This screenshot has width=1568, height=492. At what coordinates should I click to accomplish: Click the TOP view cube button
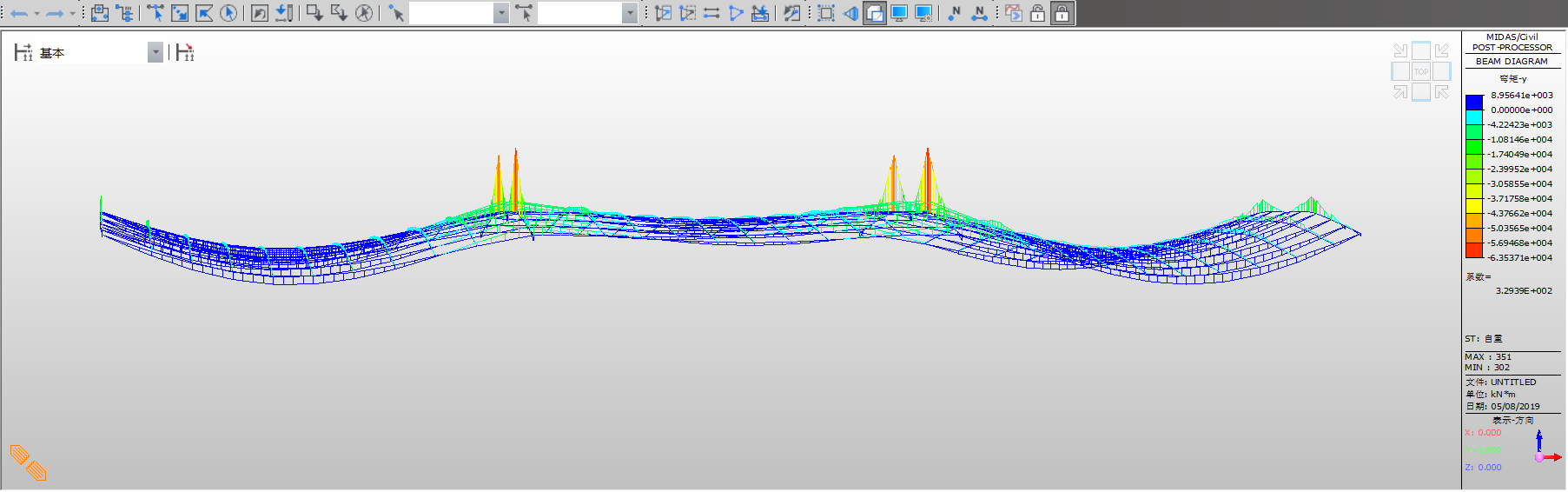click(1421, 71)
